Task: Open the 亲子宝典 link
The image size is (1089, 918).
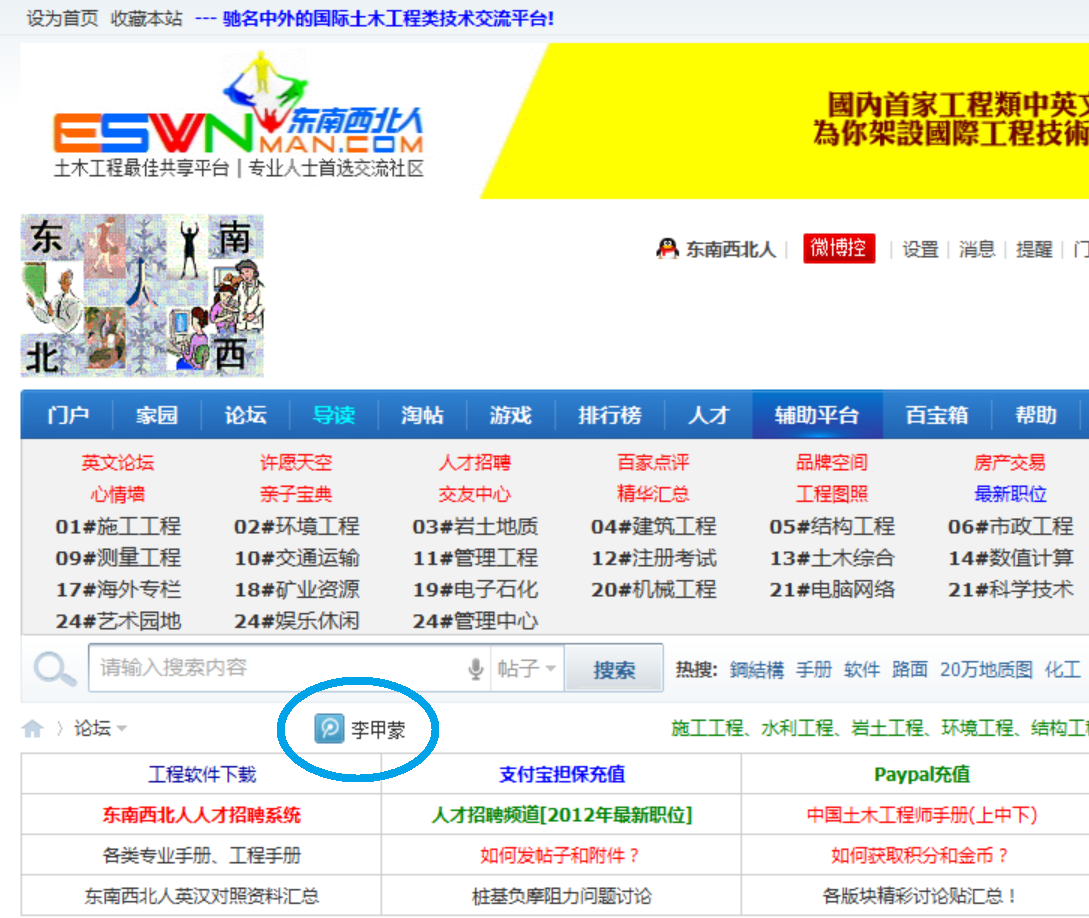Action: (x=297, y=494)
